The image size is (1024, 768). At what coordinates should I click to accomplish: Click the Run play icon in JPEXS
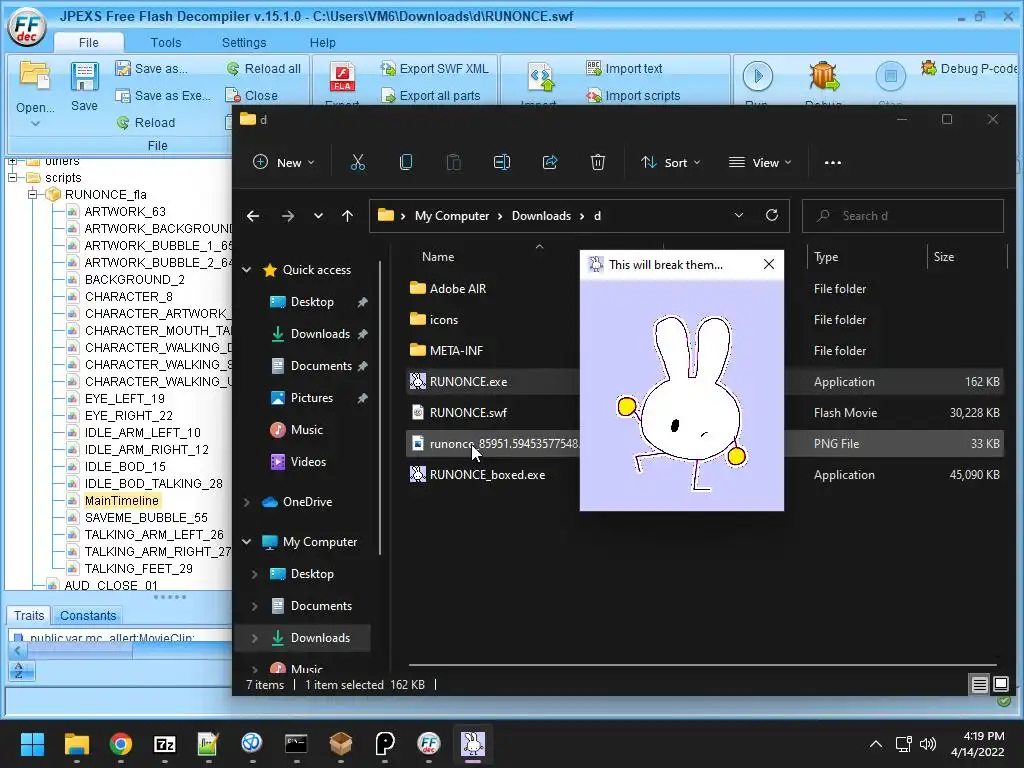[x=758, y=76]
